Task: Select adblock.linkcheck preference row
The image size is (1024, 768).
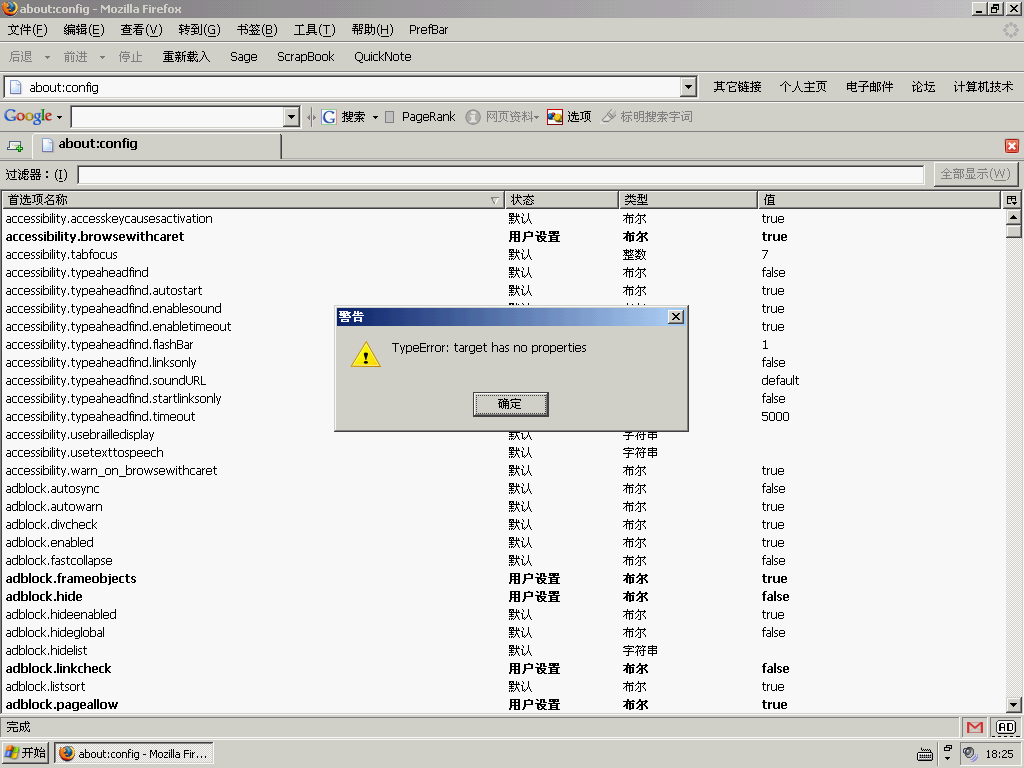Action: point(503,669)
